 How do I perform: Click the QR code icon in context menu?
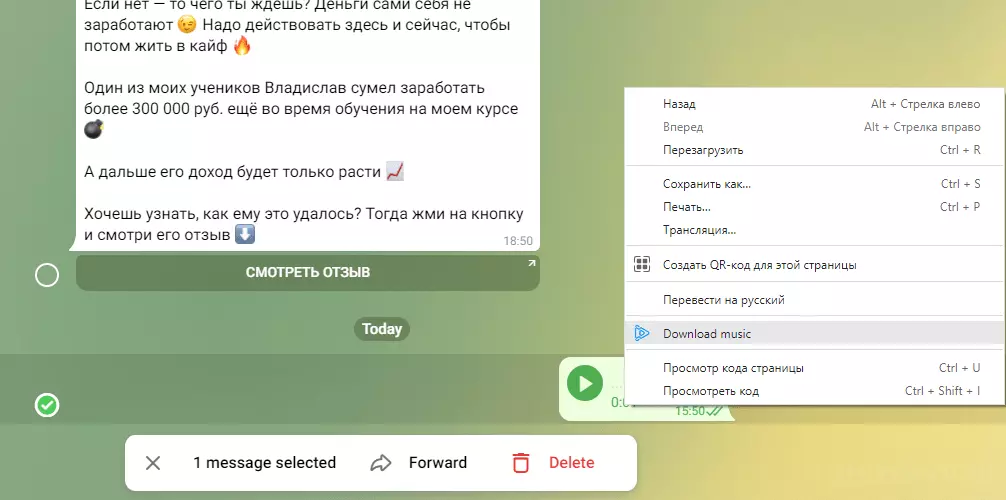click(x=641, y=264)
